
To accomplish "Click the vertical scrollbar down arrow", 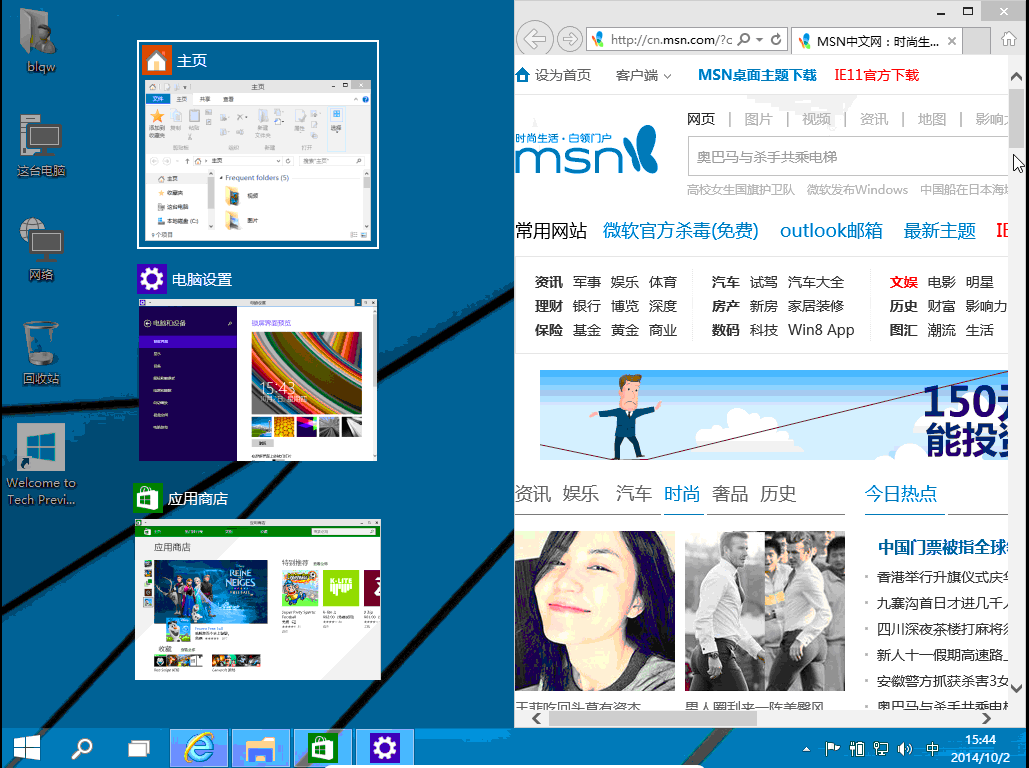I will 1016,688.
